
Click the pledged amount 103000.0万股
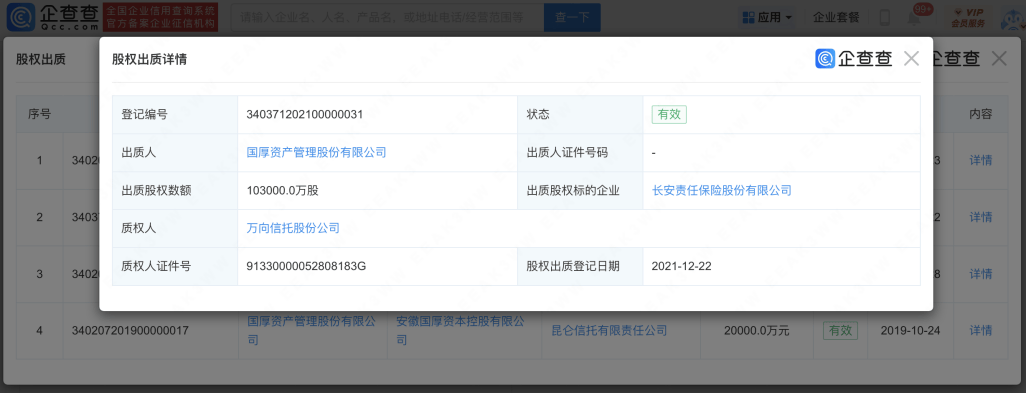(x=282, y=190)
